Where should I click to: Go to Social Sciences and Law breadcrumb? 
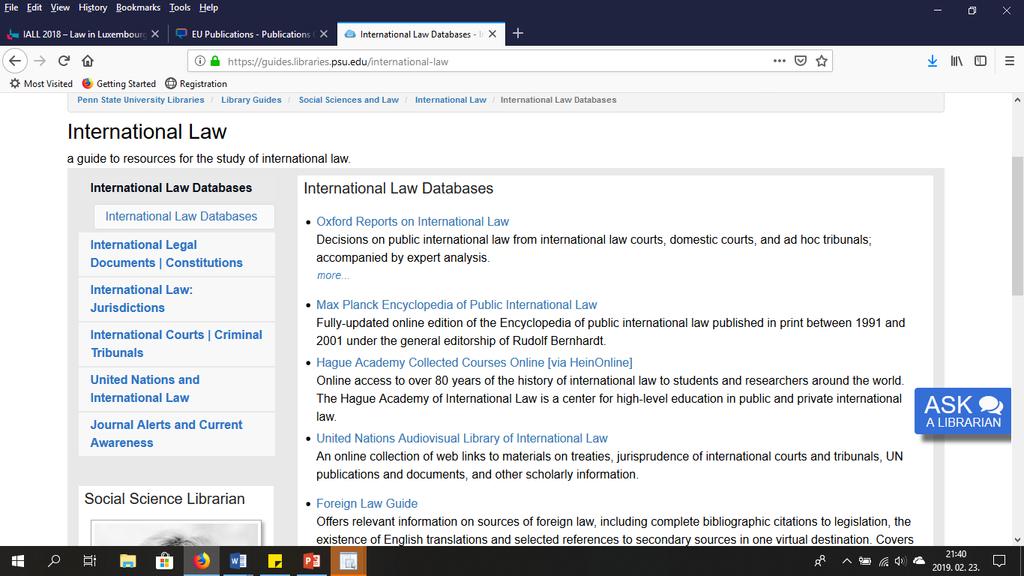[x=349, y=100]
